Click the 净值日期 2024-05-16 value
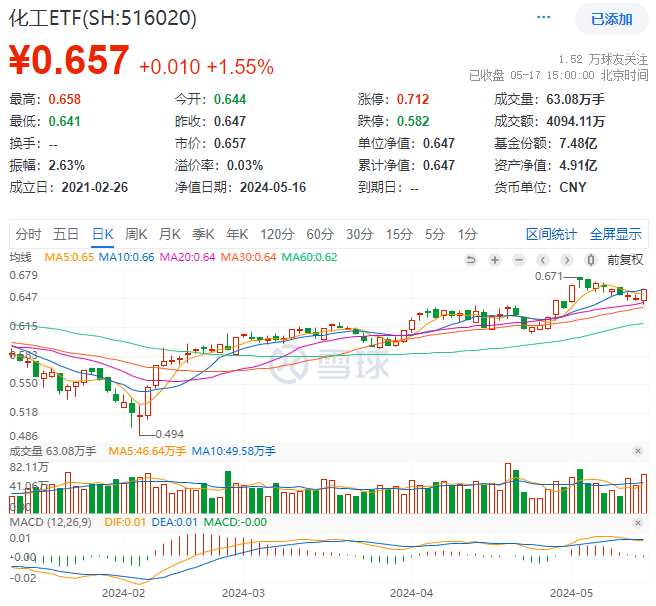Screen dimensions: 656x606 pos(273,187)
